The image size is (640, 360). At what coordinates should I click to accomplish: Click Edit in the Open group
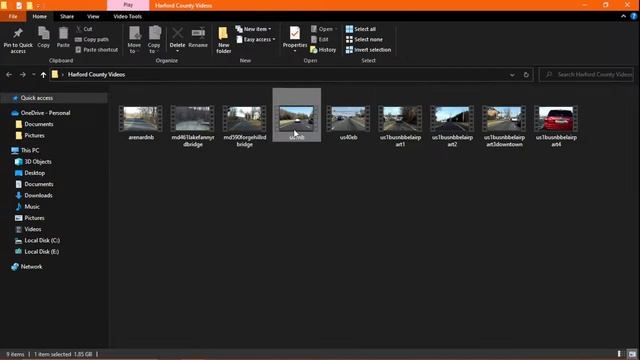(x=320, y=40)
